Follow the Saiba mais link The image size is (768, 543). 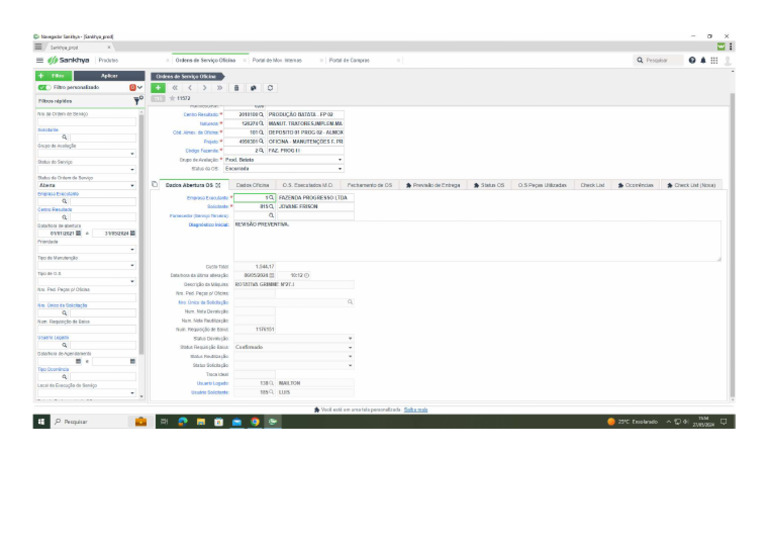pyautogui.click(x=416, y=410)
